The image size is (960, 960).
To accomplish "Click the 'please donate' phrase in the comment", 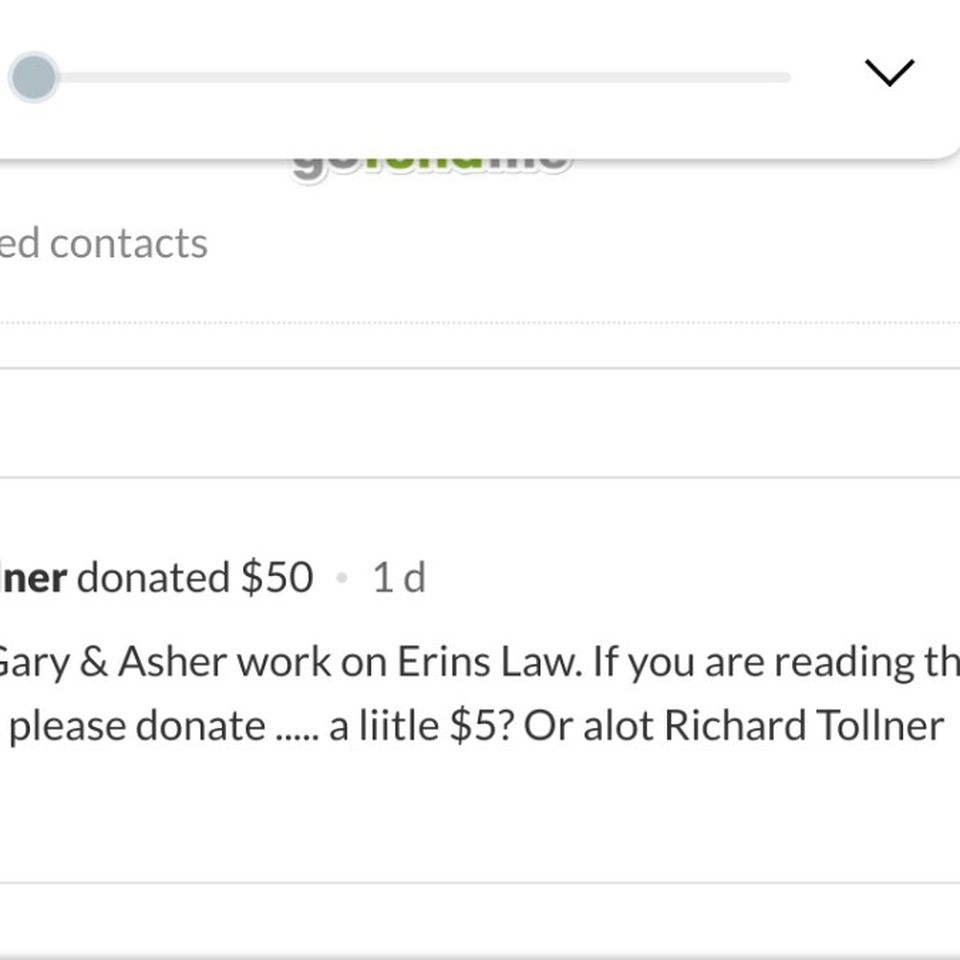I will (x=137, y=727).
